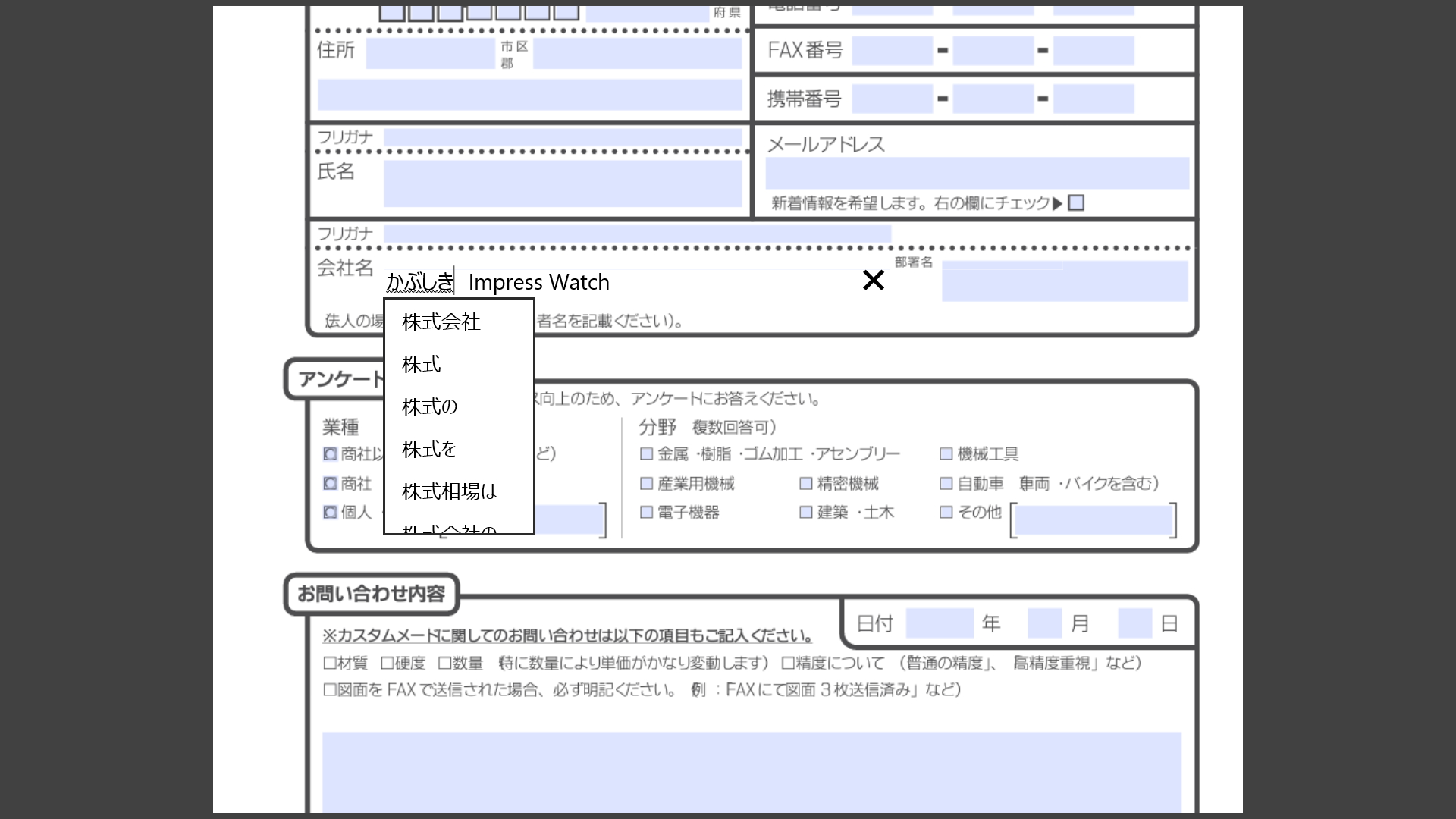Check the その他 checkbox in 分野
This screenshot has height=819, width=1456.
point(946,513)
